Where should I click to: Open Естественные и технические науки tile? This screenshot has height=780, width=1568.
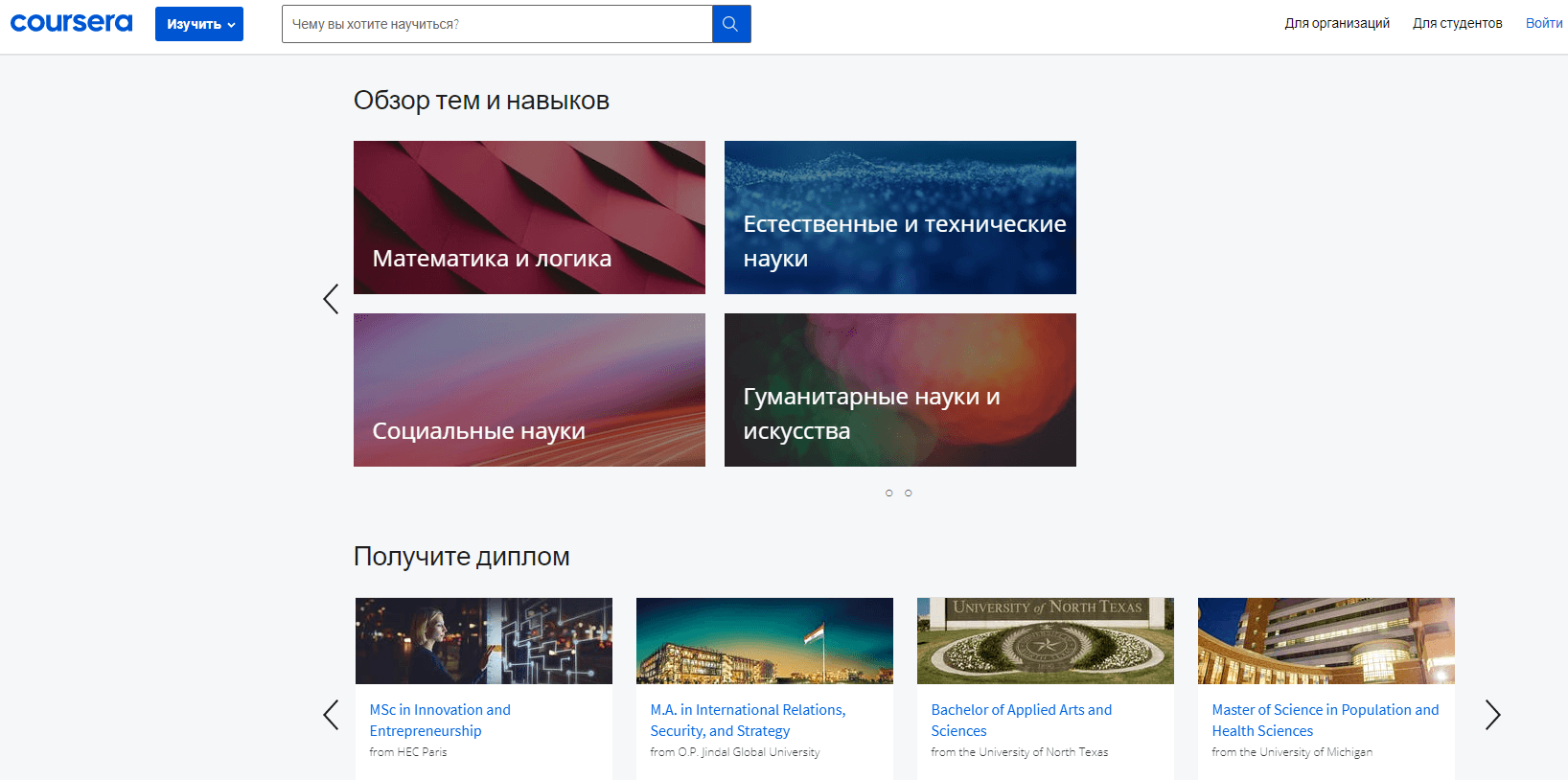900,218
